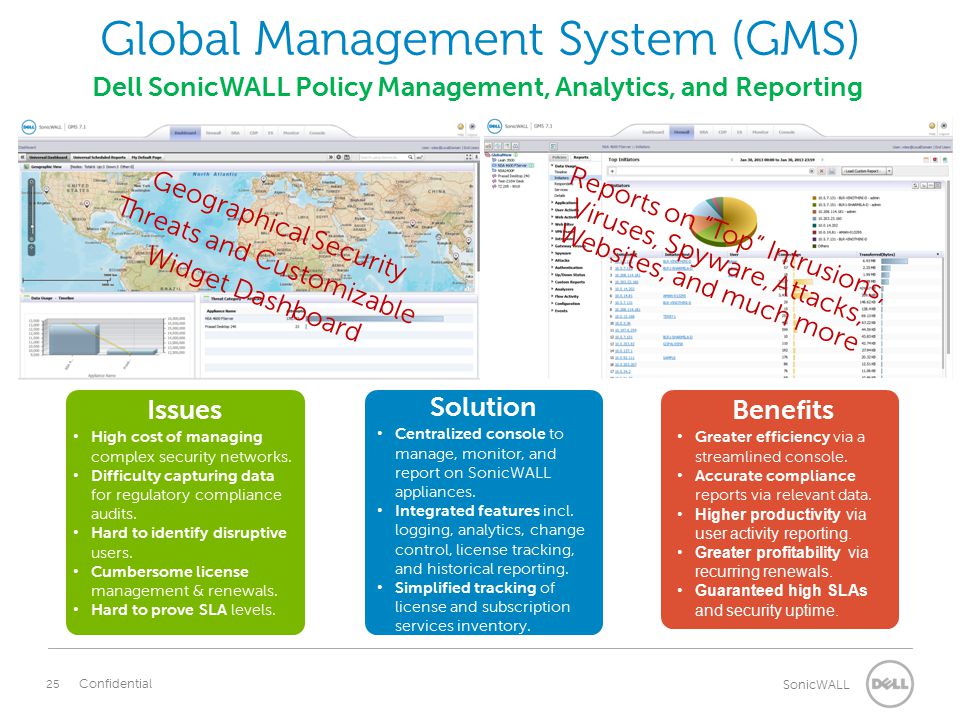Screen dimensions: 960x720
Task: Expand the Custom Reports group
Action: coord(553,282)
